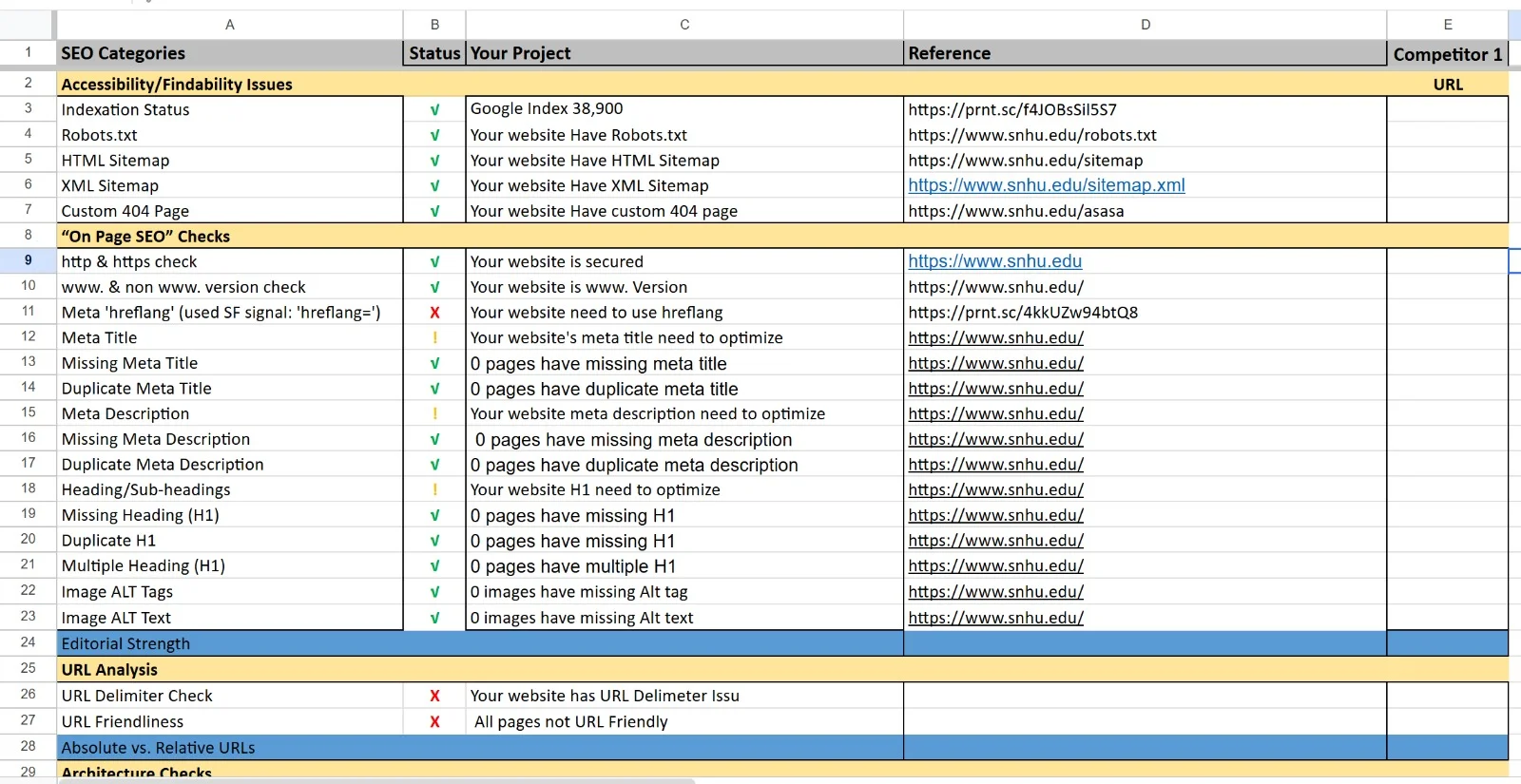Viewport: 1521px width, 784px height.
Task: Select the 'URL Delimiter Check' cell
Action: [x=229, y=696]
